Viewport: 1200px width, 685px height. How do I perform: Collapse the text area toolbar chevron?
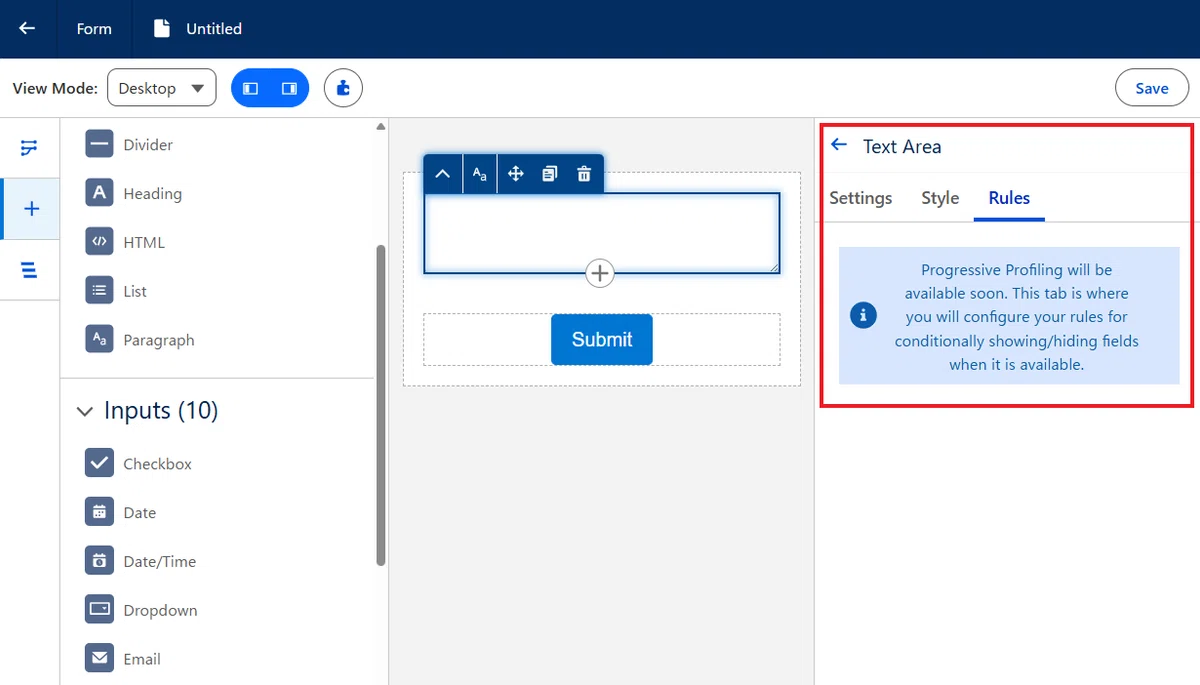click(442, 174)
